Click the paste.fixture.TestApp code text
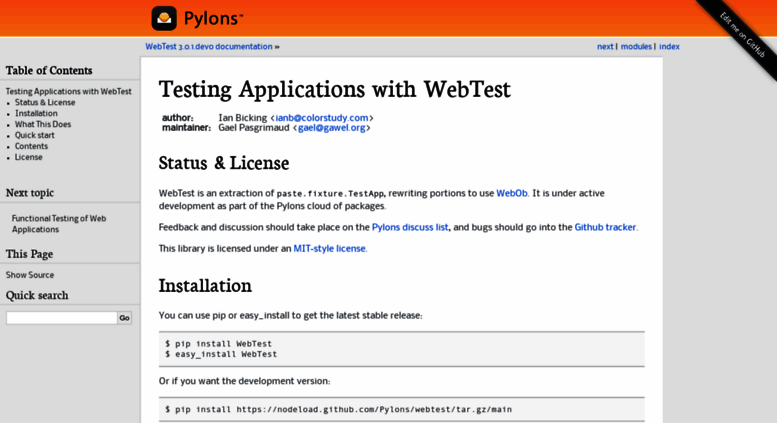Viewport: 777px width, 423px height. point(330,194)
